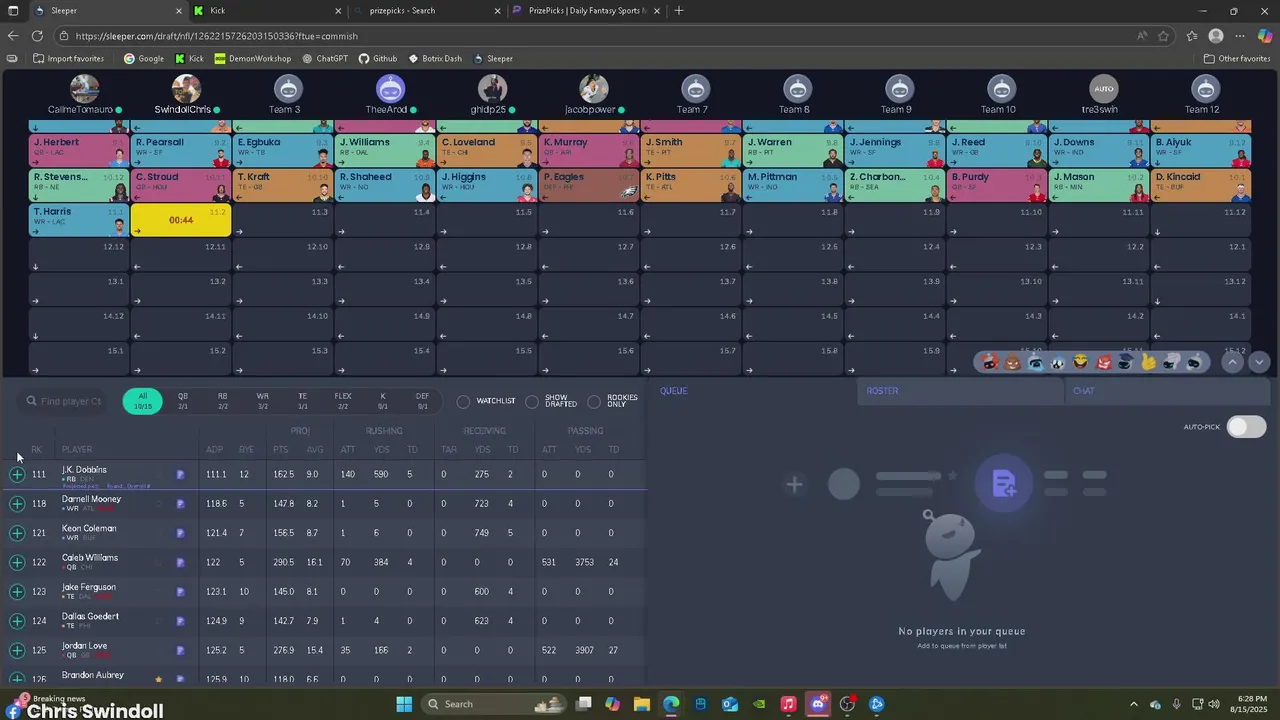Switch to the Queue tab
Screen dimensions: 1280x720
(753, 391)
